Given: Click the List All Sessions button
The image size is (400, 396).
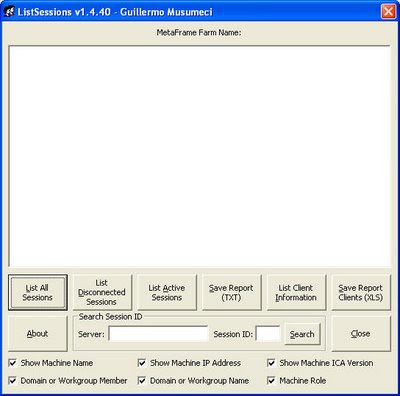Looking at the screenshot, I should pyautogui.click(x=38, y=292).
